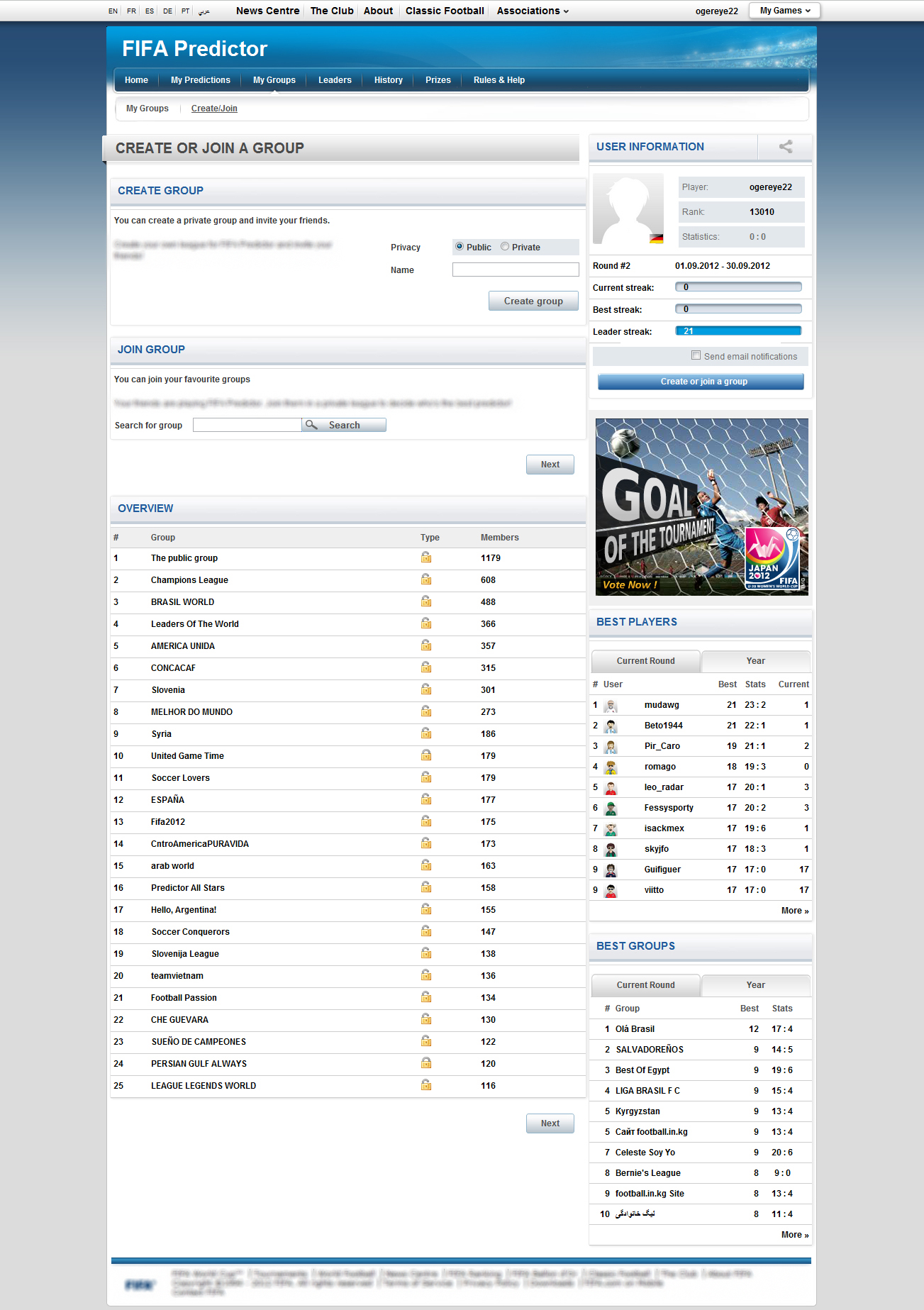Open the Goal of the Tournament banner
This screenshot has height=1310, width=924.
(x=702, y=507)
